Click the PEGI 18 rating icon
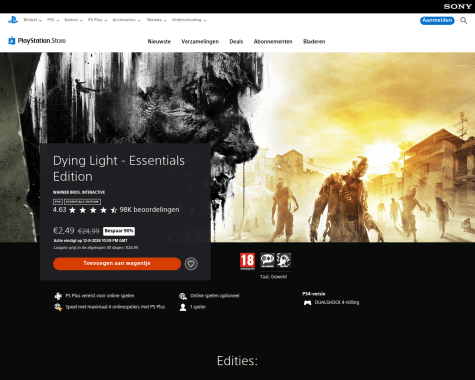The width and height of the screenshot is (475, 380). coord(247,261)
